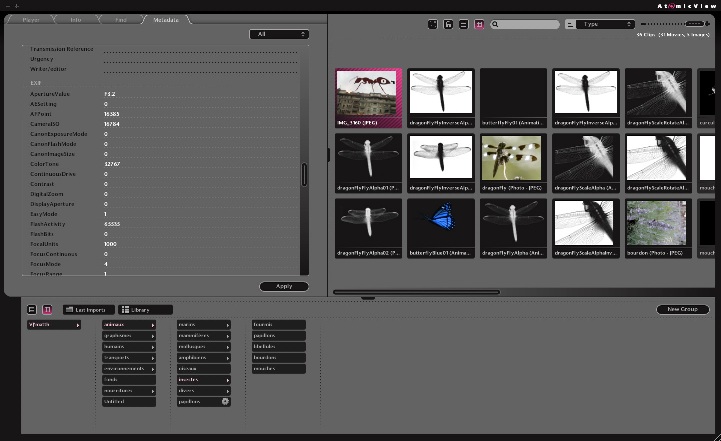The width and height of the screenshot is (721, 441).
Task: Open the All metadata filter dropdown
Action: pyautogui.click(x=279, y=34)
